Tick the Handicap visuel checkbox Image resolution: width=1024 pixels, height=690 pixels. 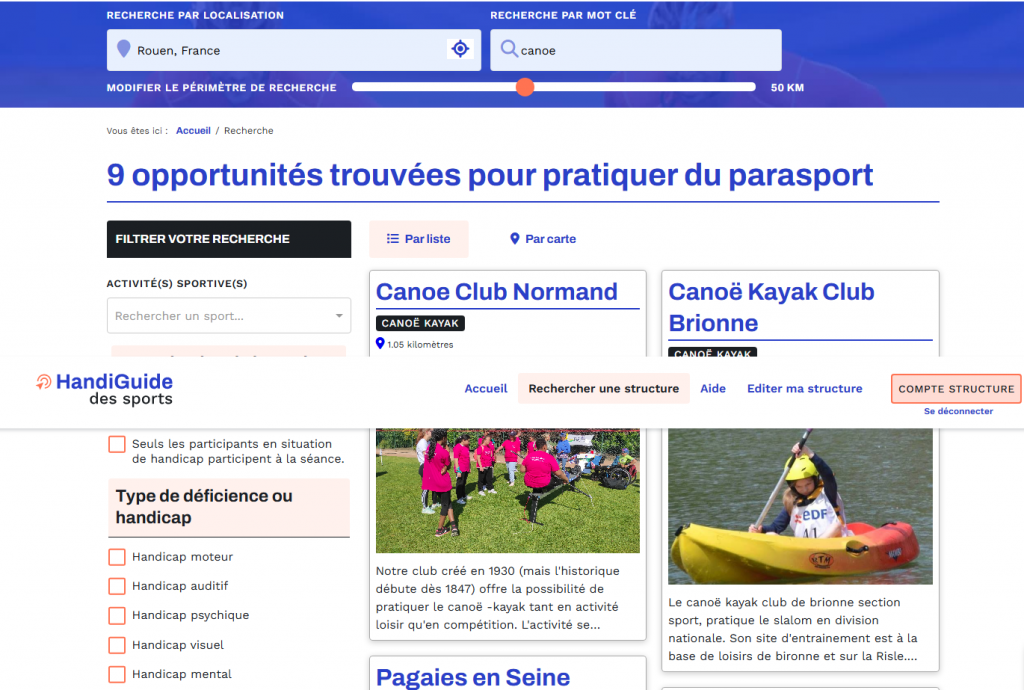pyautogui.click(x=117, y=645)
